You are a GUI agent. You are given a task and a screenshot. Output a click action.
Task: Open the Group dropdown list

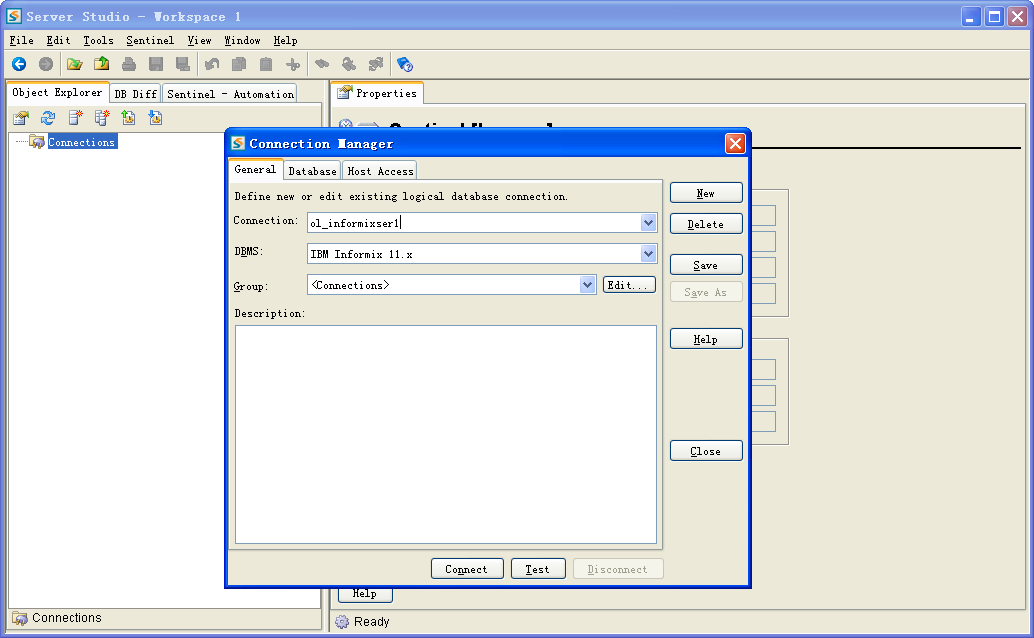tap(587, 285)
